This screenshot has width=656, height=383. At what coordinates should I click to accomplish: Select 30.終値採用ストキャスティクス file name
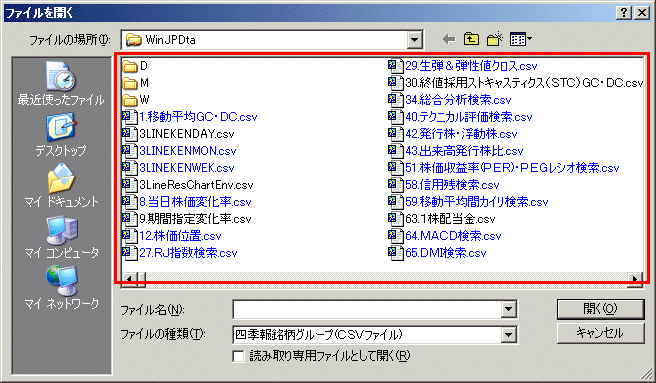(x=524, y=83)
